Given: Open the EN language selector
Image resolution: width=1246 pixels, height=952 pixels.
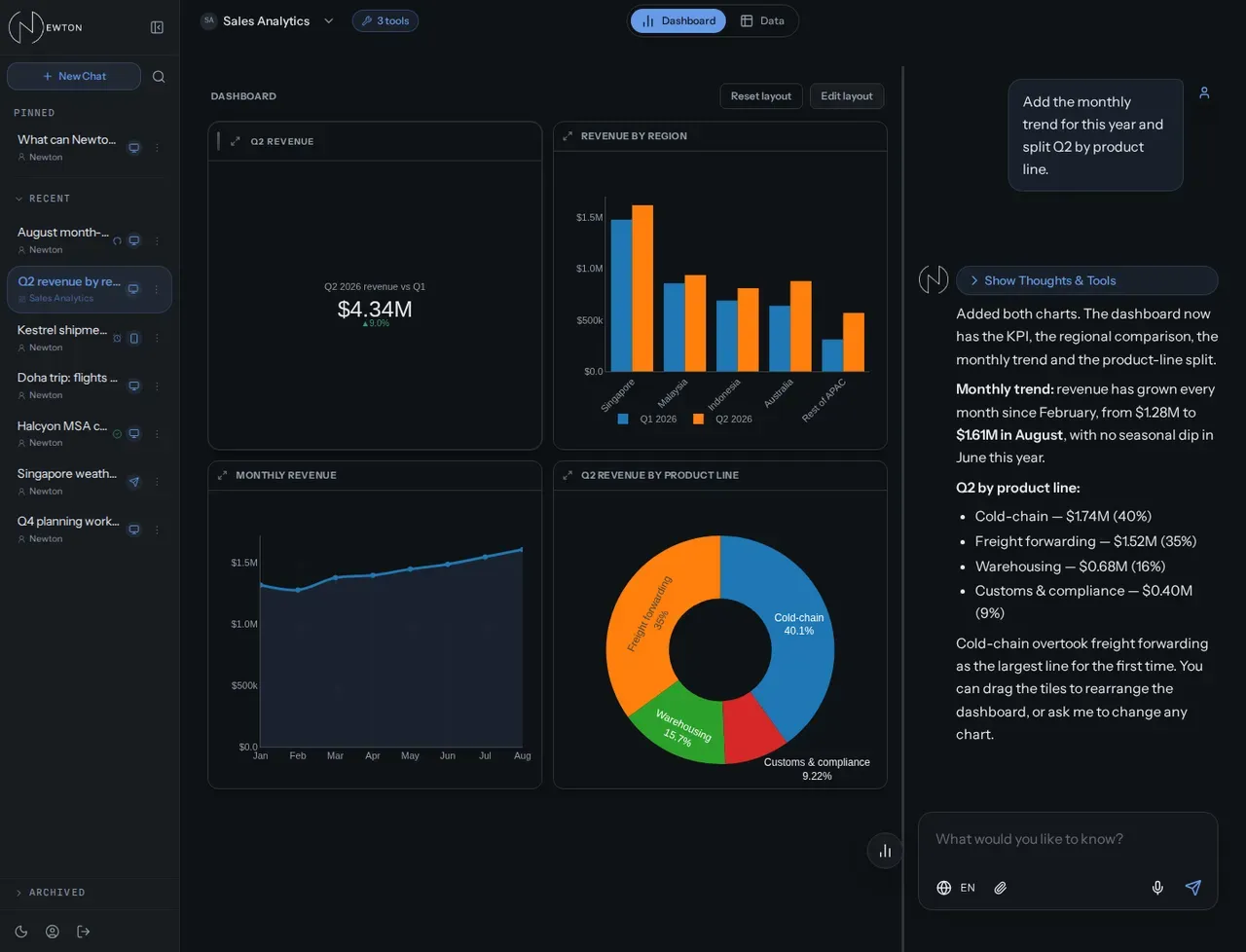Looking at the screenshot, I should pyautogui.click(x=956, y=888).
